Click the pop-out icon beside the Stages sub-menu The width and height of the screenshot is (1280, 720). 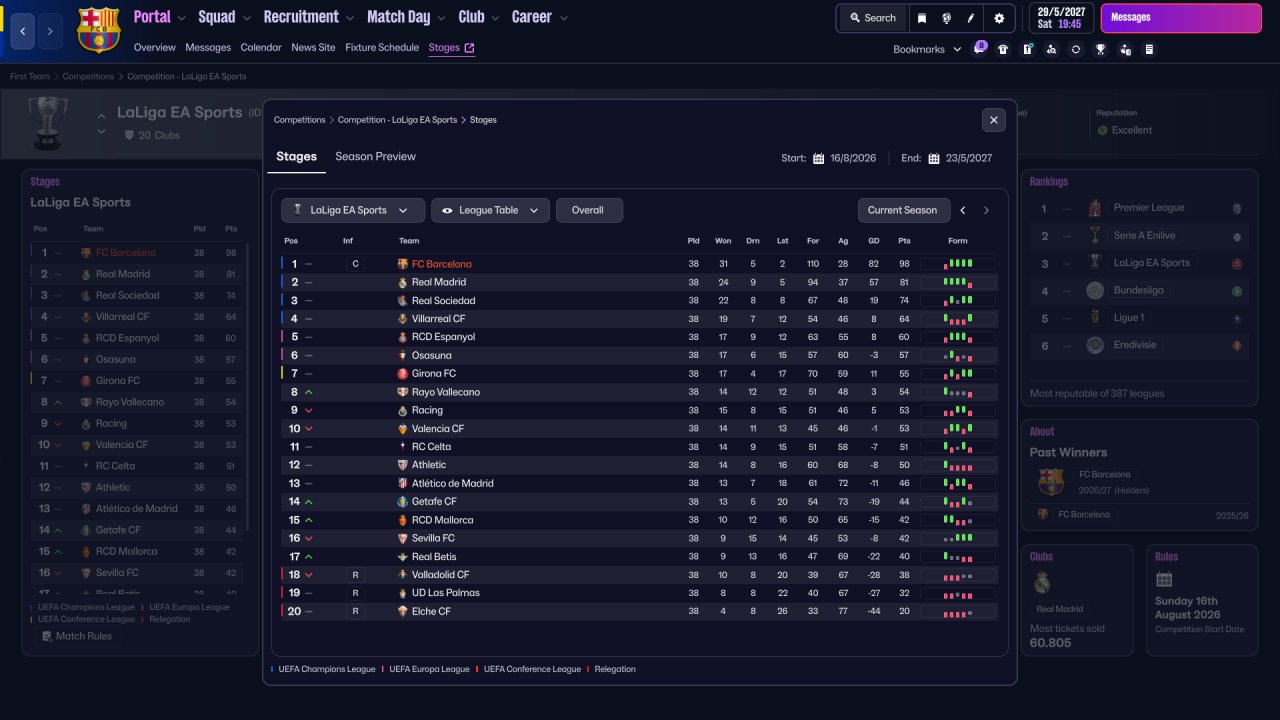pos(470,48)
